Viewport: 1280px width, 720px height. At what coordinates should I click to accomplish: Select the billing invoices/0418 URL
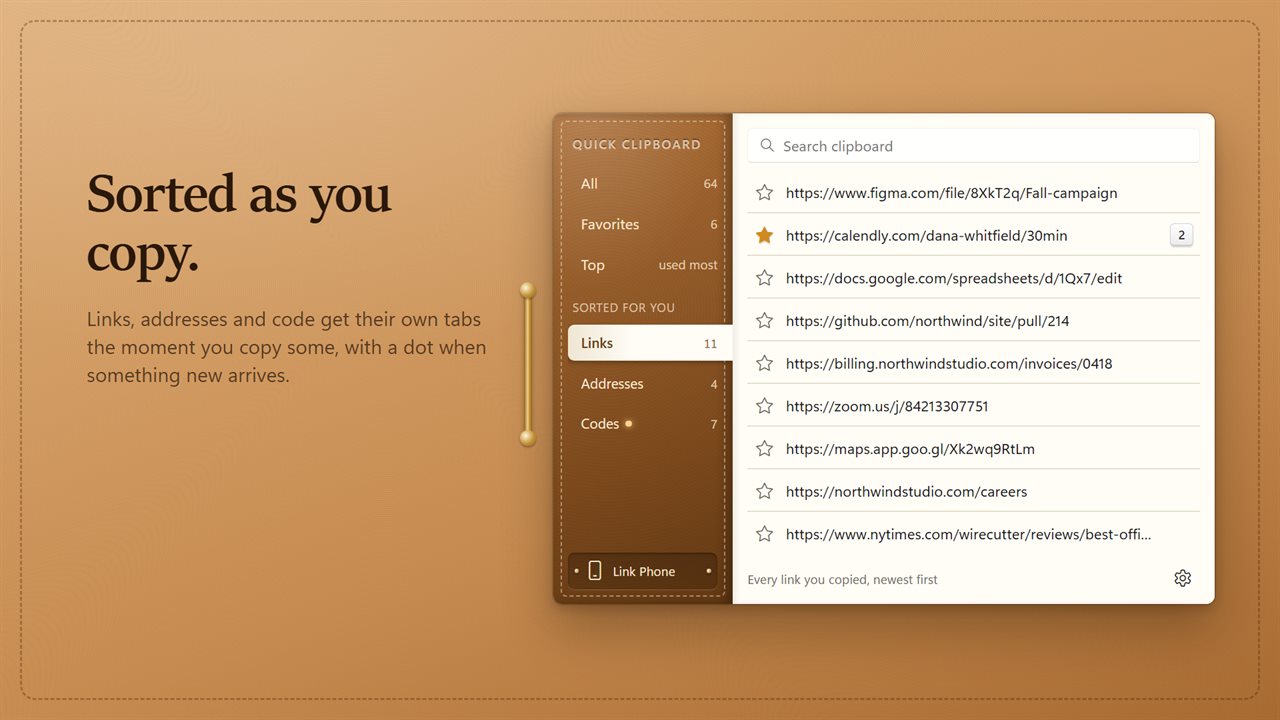[x=949, y=364]
